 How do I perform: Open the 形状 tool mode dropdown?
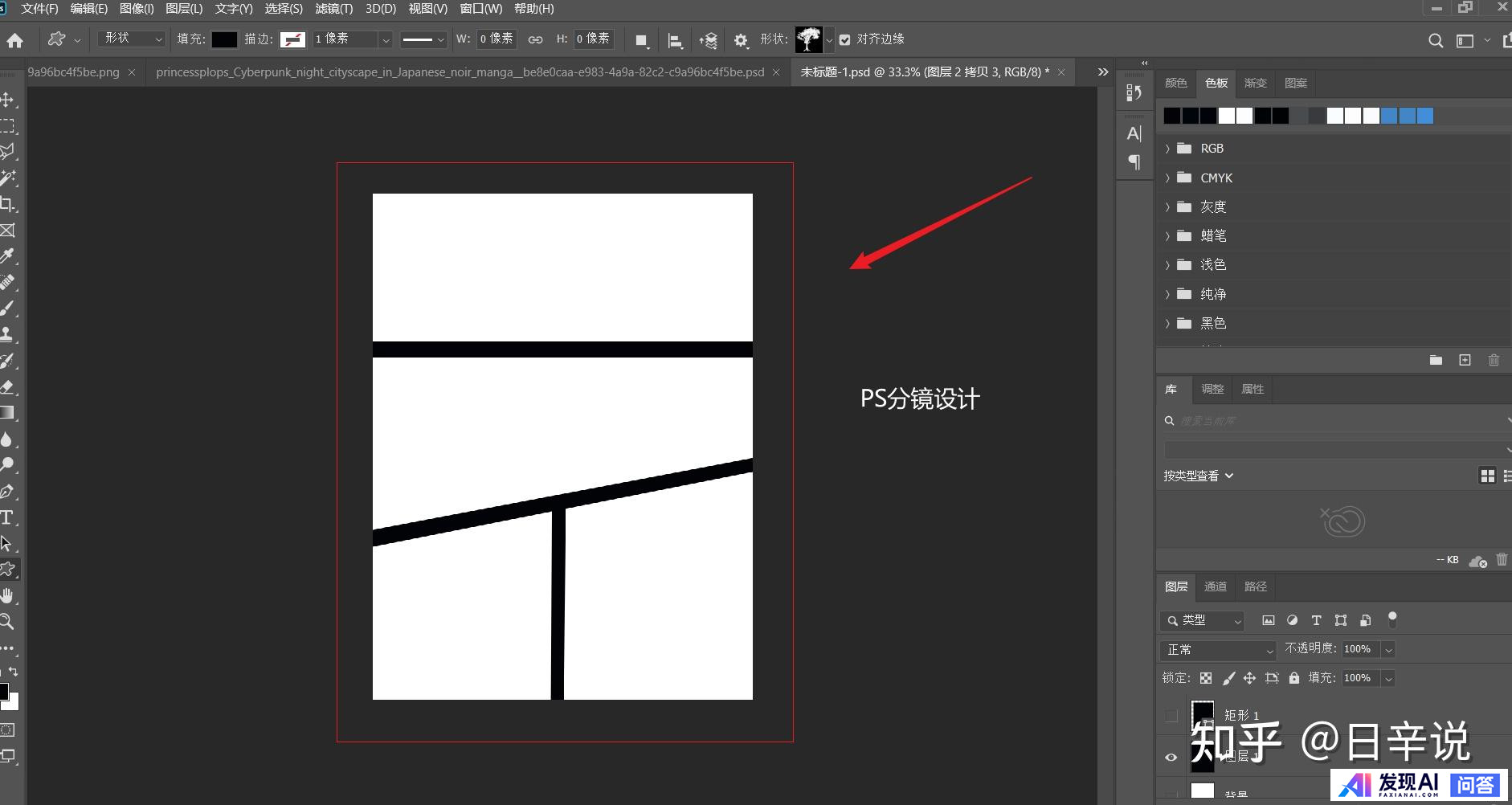(132, 39)
